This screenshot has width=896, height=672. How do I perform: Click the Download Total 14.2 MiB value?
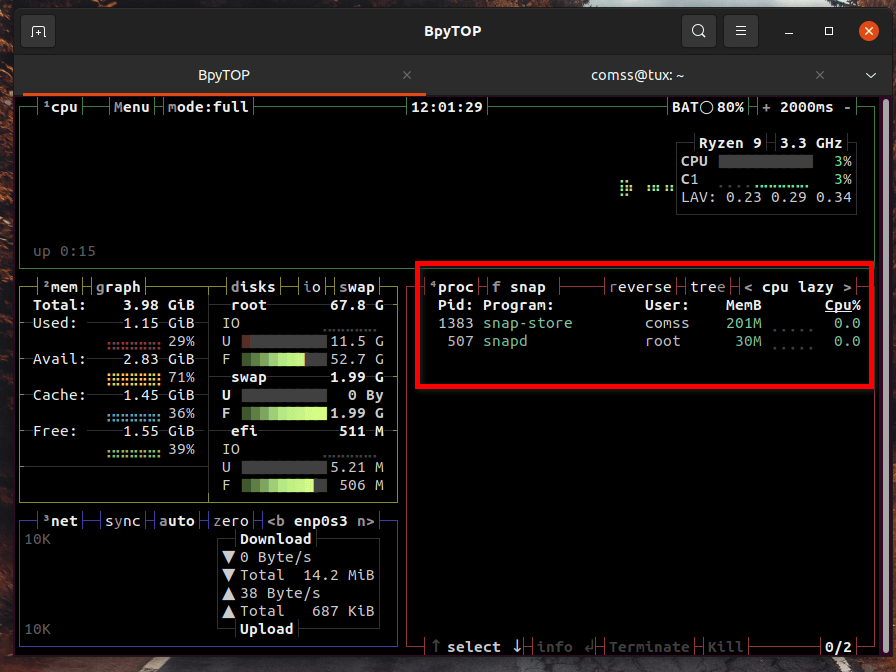(338, 575)
